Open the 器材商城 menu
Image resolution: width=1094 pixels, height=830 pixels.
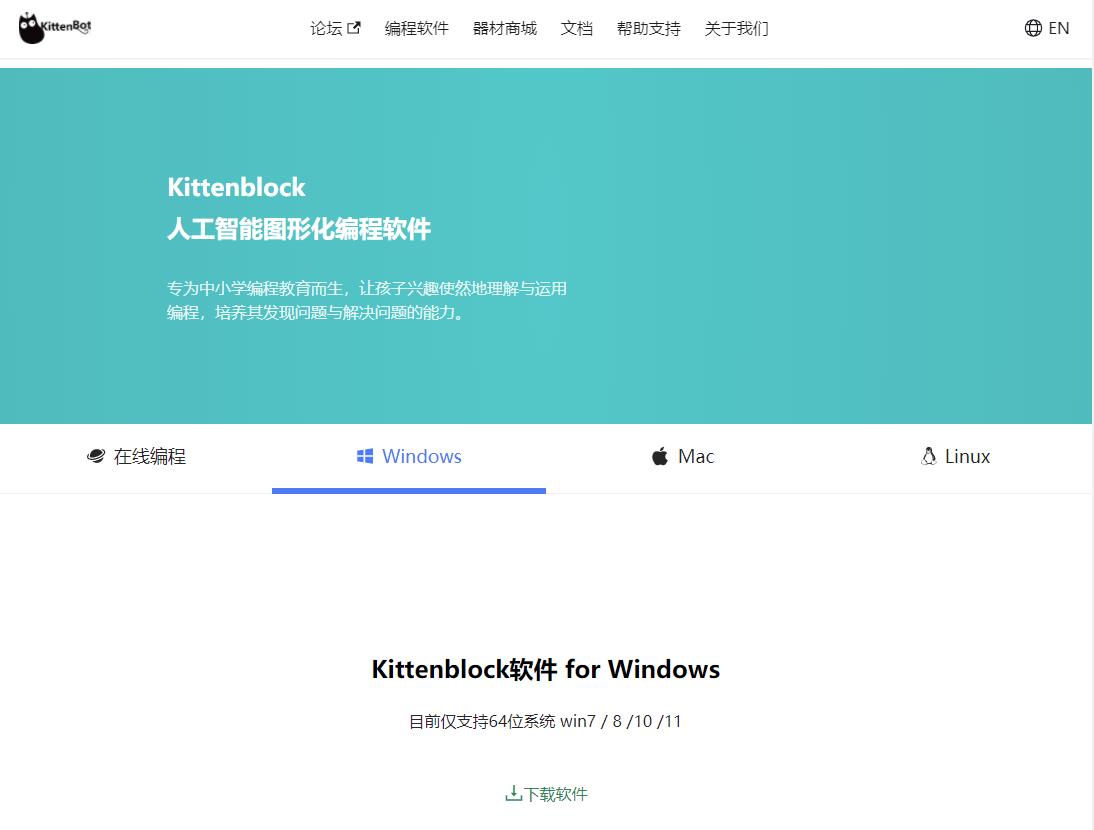504,29
